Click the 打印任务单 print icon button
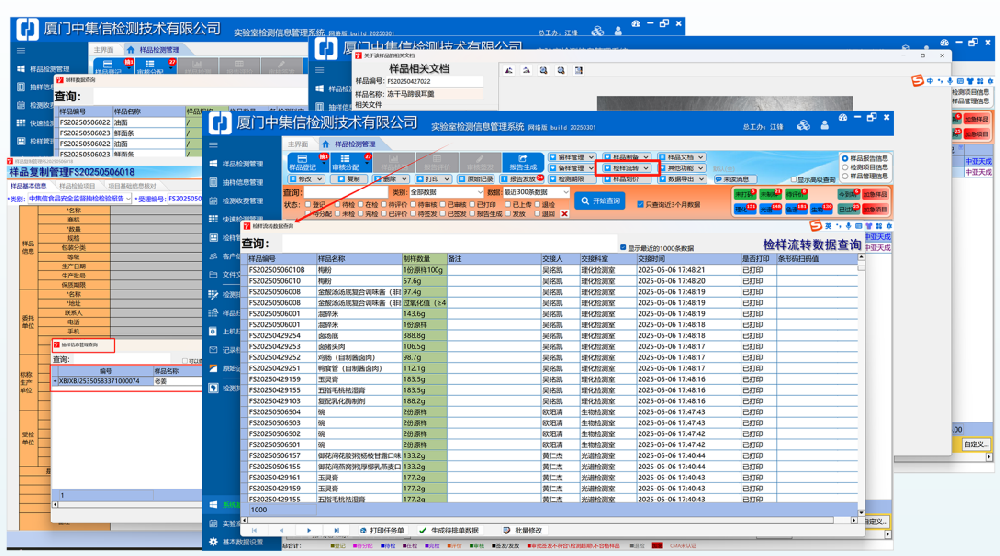The image size is (1000, 556). [x=381, y=530]
